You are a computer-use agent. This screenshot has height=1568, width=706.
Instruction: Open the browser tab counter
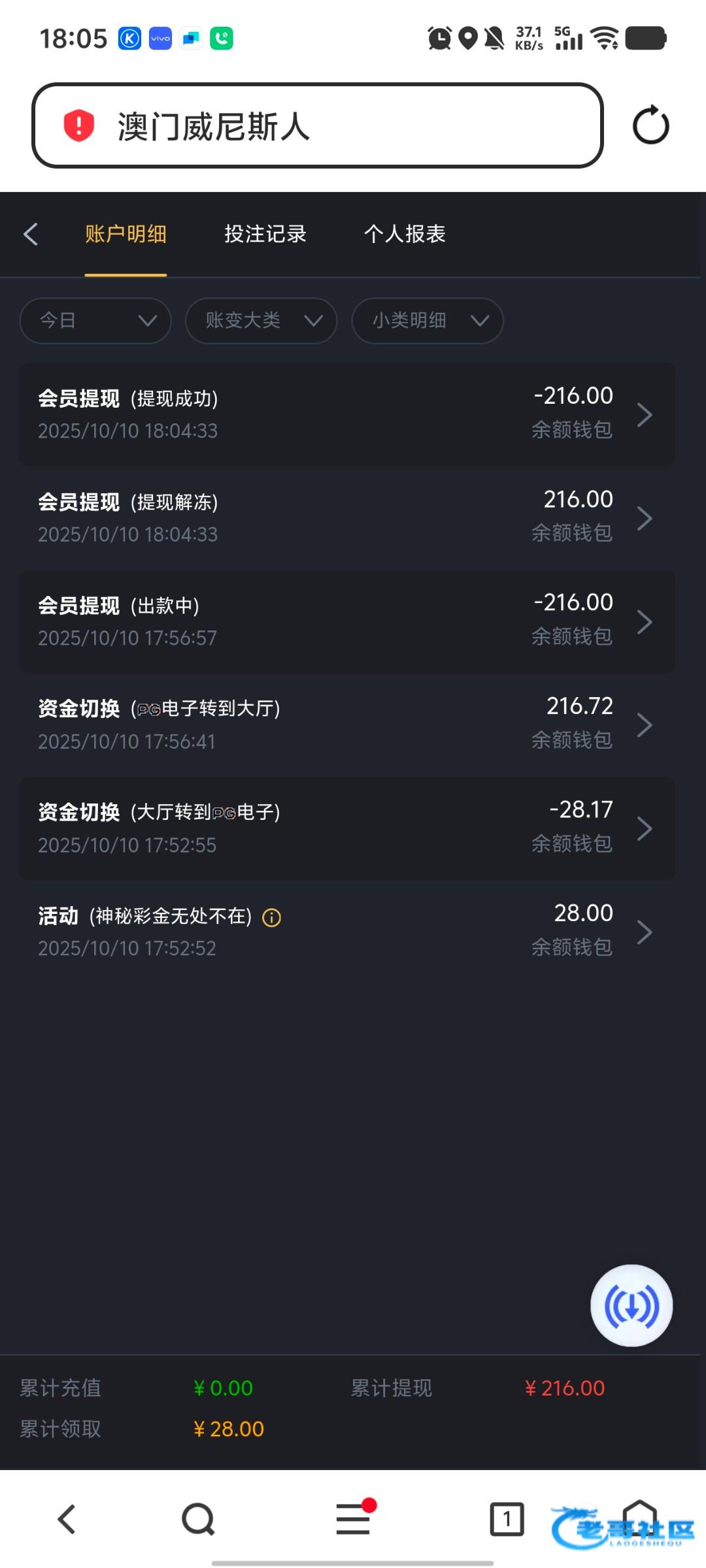[507, 1519]
